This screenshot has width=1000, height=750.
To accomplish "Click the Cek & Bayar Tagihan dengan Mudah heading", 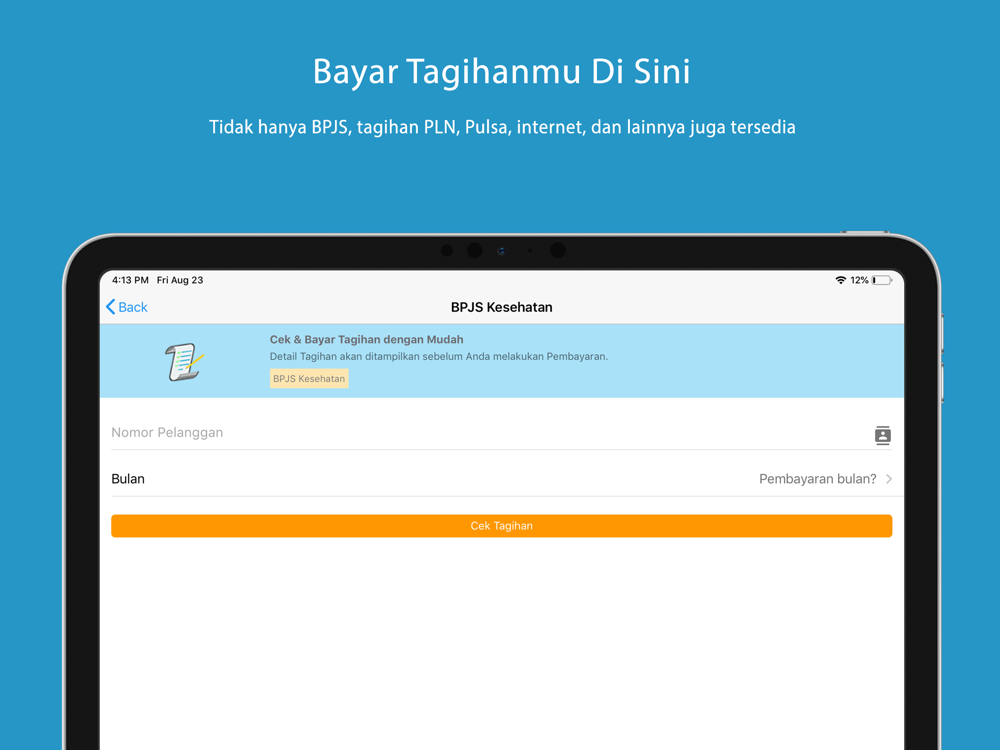I will click(x=366, y=339).
